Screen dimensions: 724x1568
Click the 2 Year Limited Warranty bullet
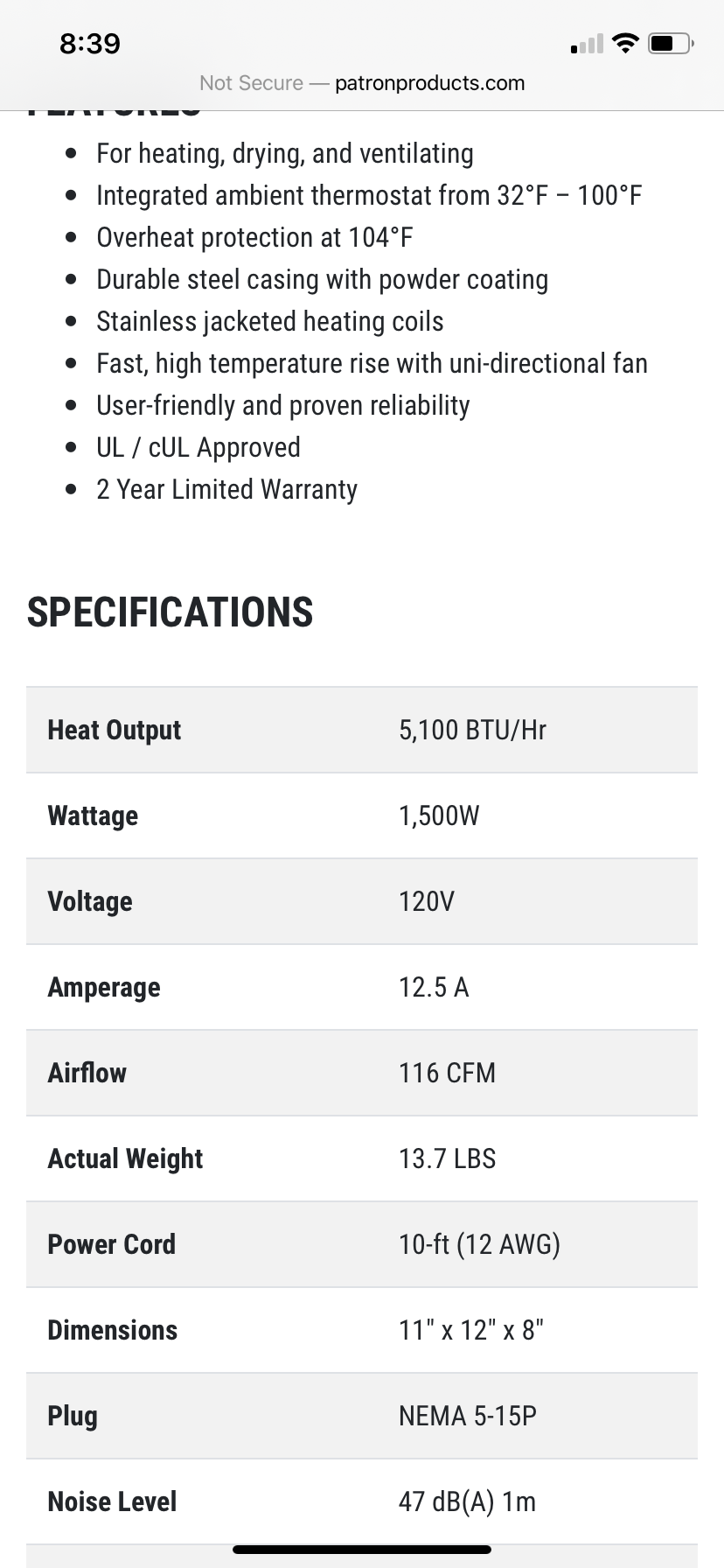(226, 489)
